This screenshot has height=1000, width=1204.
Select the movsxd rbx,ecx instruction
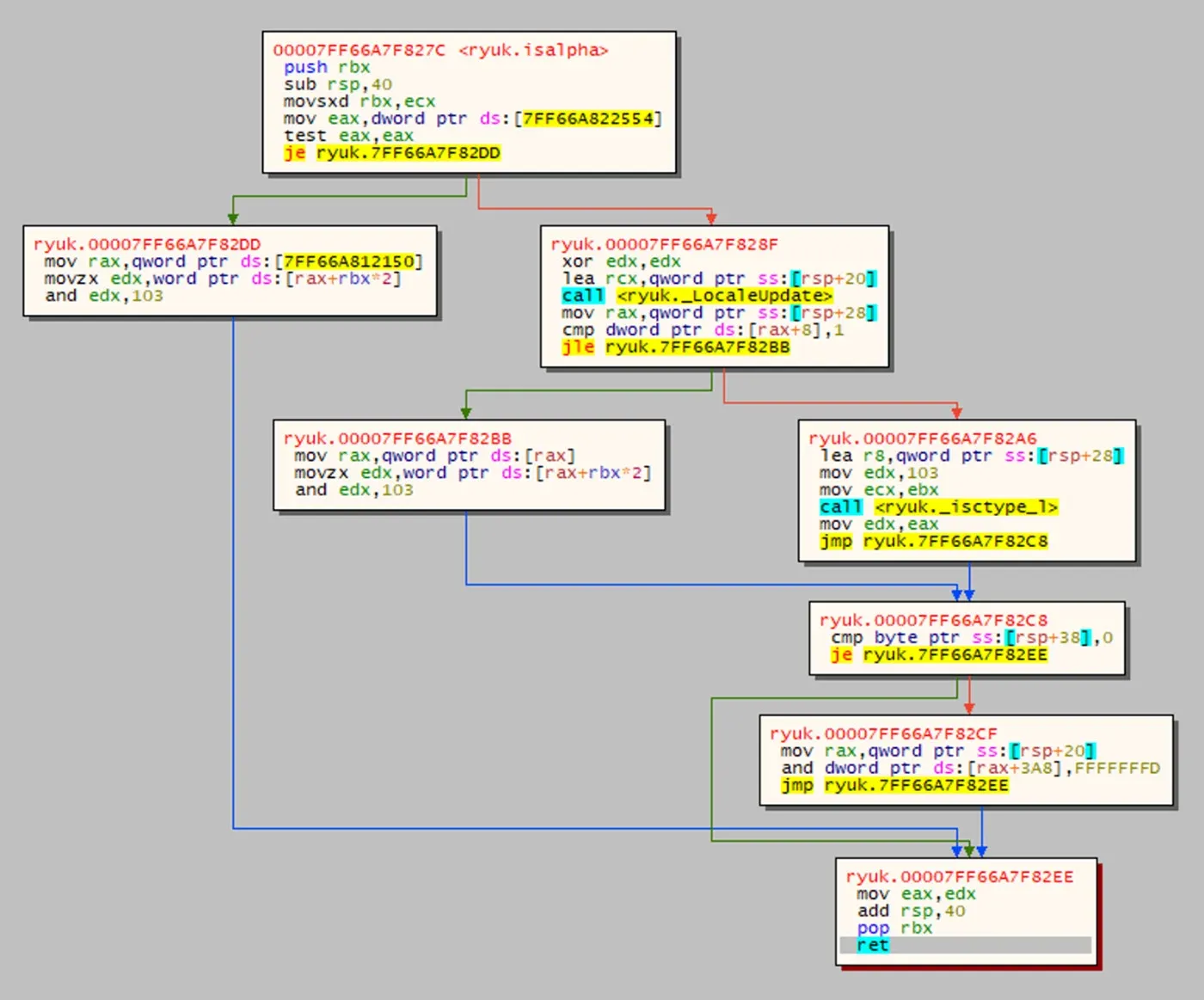point(359,101)
